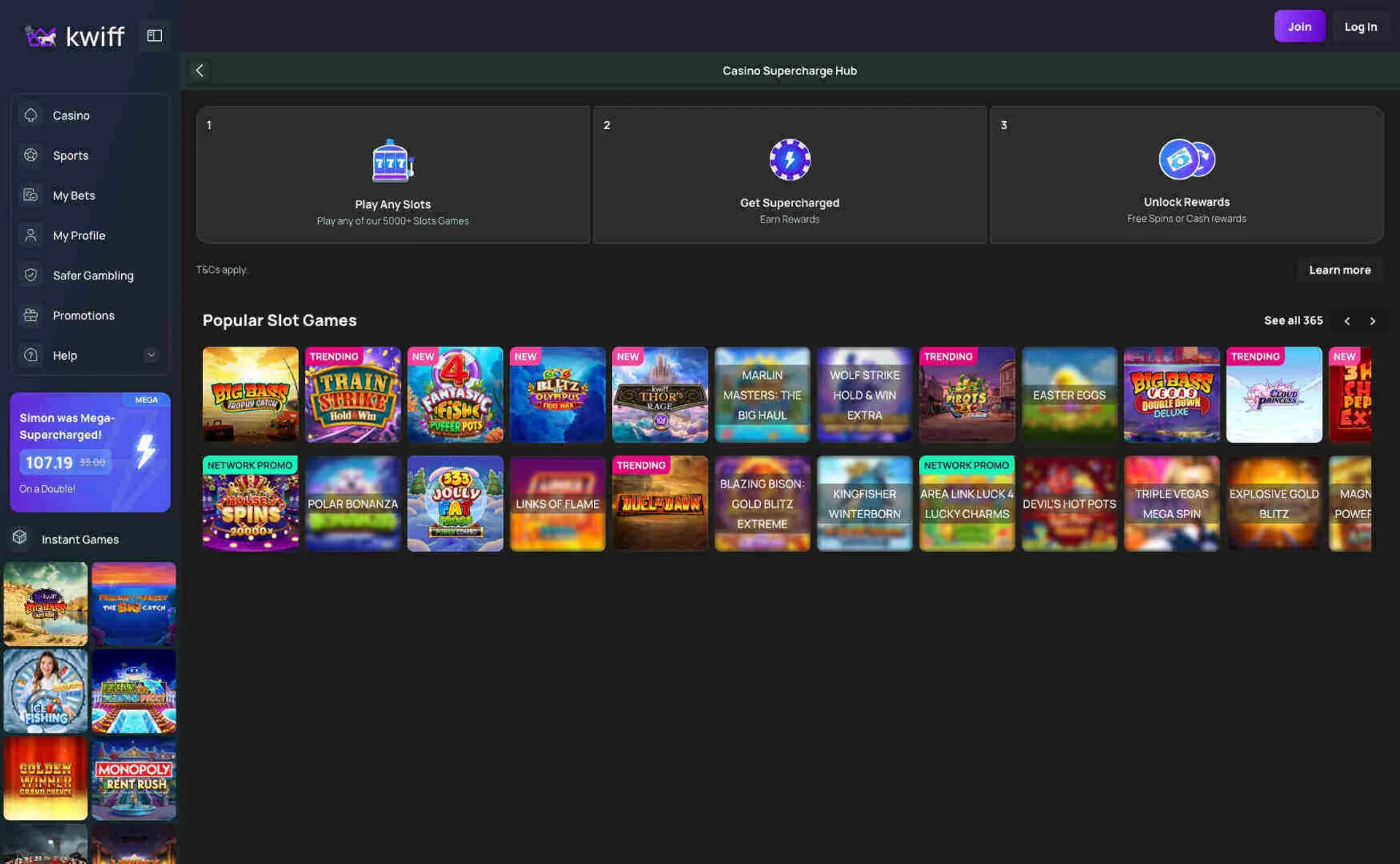Click the Get Supercharged lightning icon
1400x864 pixels.
(x=789, y=160)
